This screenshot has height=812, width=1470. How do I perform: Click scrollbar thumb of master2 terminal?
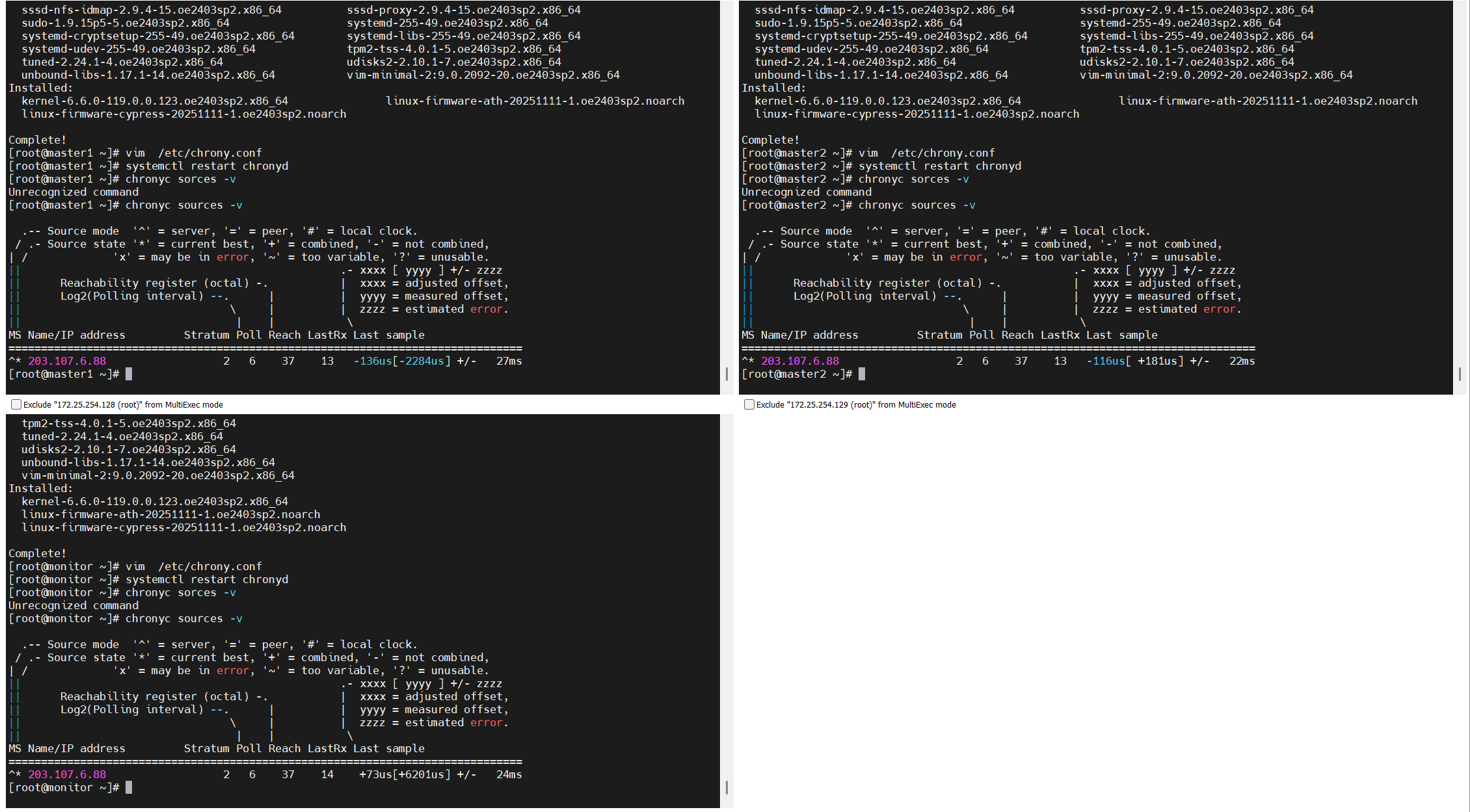(x=1460, y=374)
